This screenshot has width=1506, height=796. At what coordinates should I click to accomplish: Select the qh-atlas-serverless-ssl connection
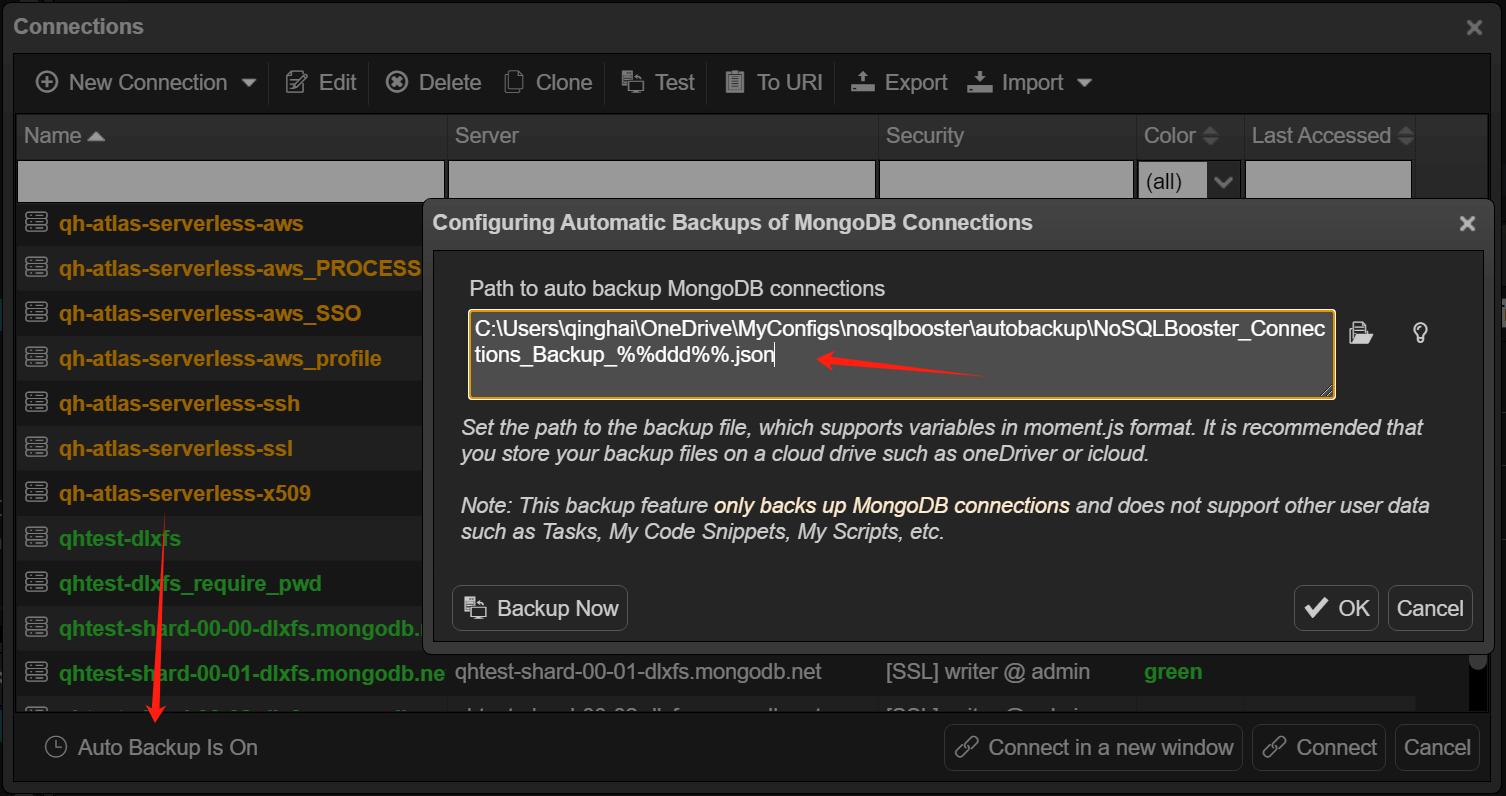pos(176,448)
